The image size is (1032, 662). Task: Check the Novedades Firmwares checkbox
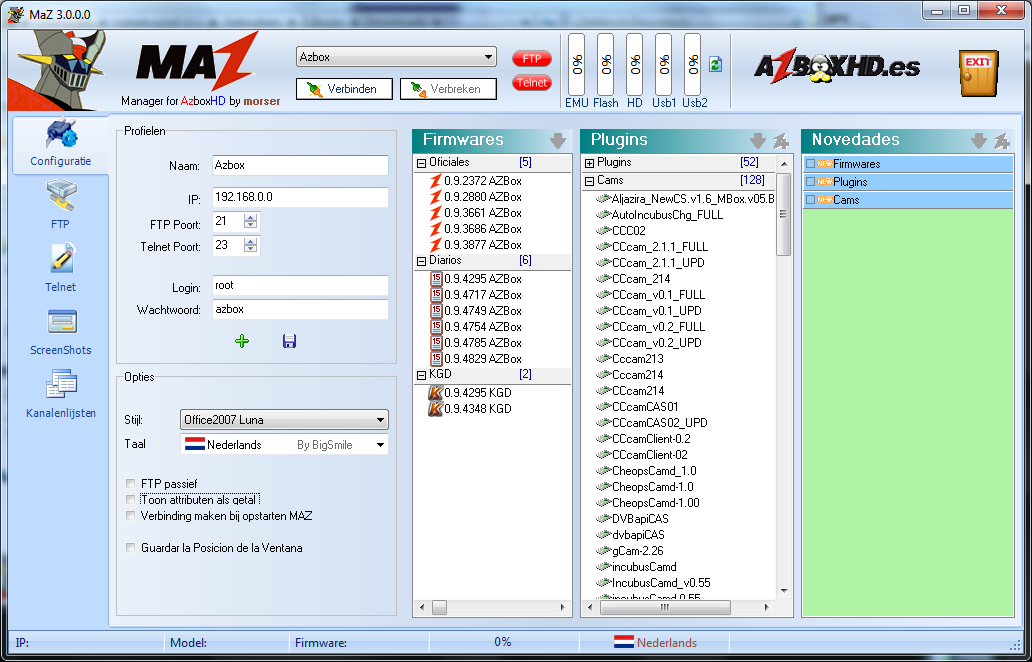click(x=810, y=164)
